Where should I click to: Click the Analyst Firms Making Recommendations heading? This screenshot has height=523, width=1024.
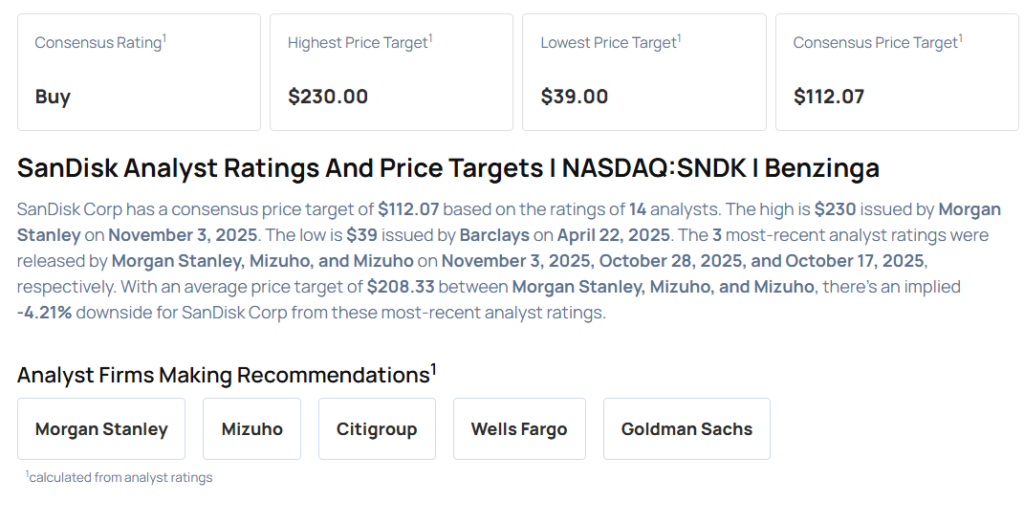tap(223, 375)
